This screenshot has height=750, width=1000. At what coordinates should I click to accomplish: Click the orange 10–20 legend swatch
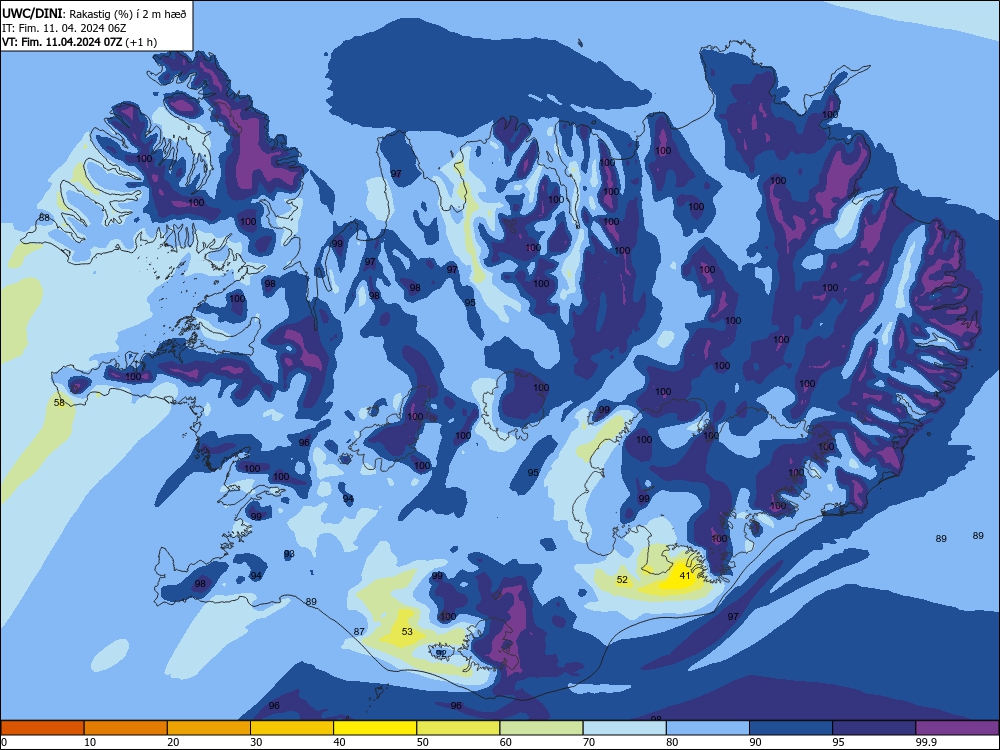(x=126, y=728)
